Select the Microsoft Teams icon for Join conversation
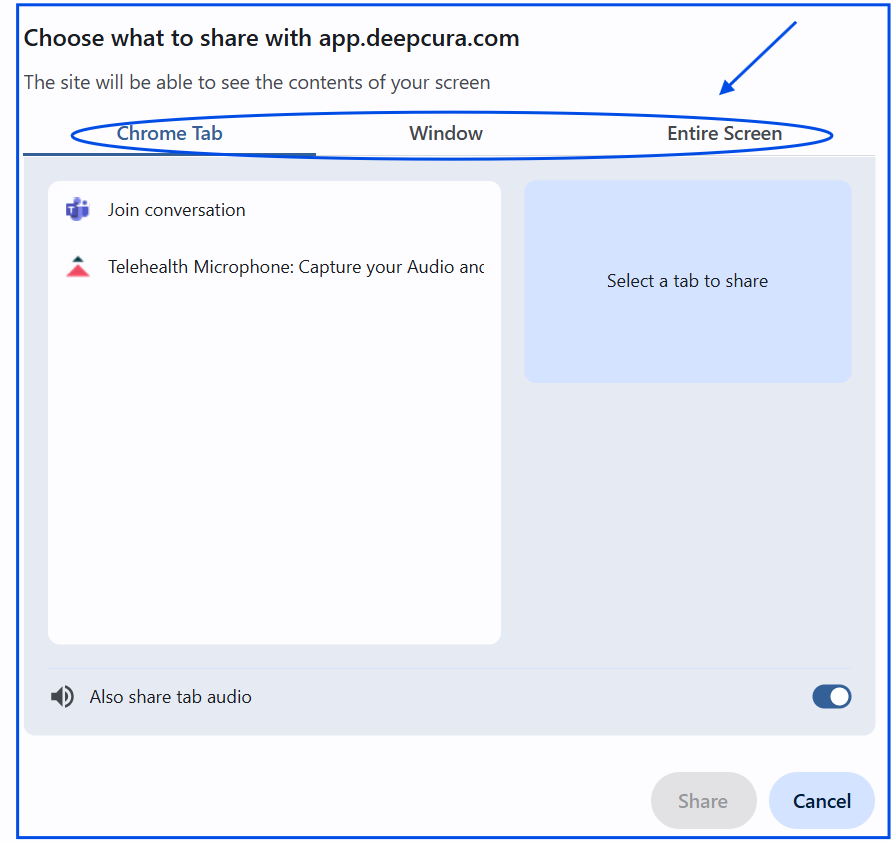Viewport: 891px width, 841px height. (78, 210)
